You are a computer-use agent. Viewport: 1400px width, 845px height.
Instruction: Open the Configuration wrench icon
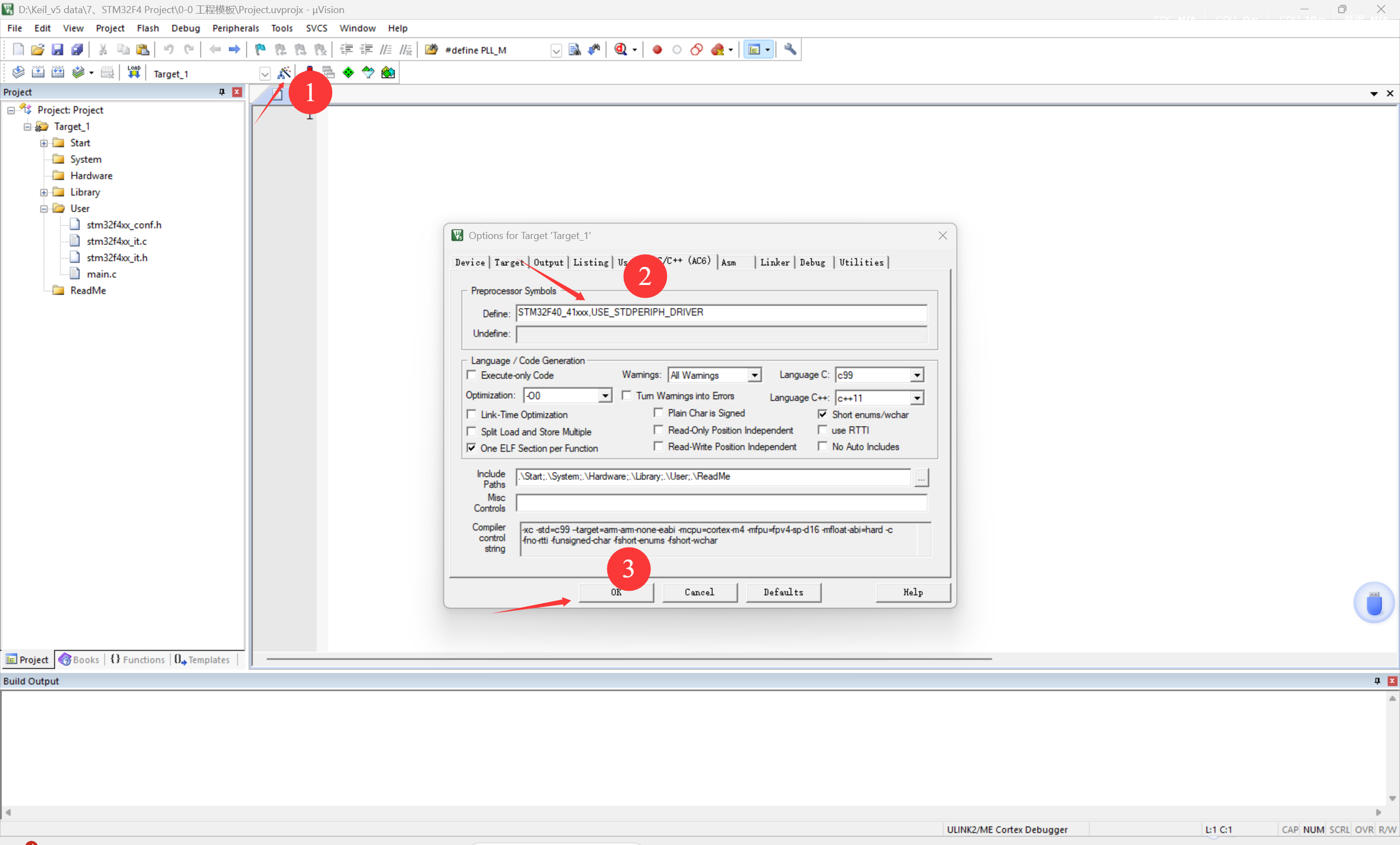(790, 50)
